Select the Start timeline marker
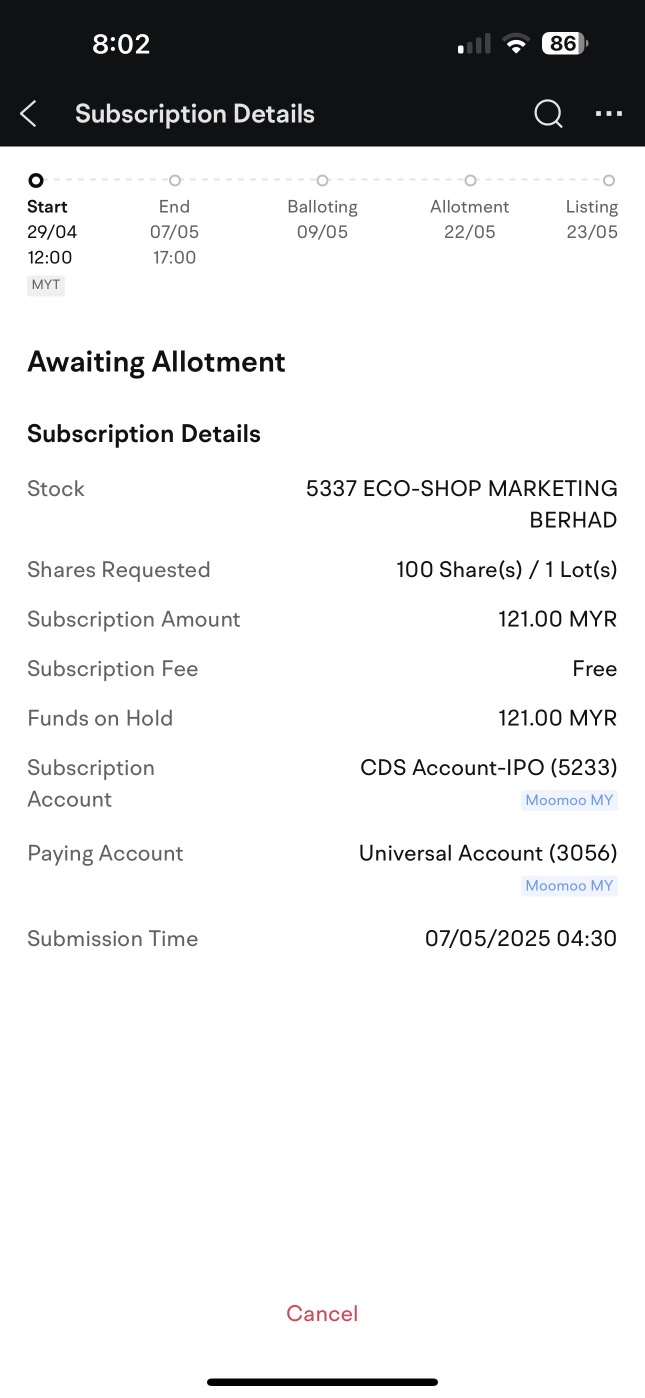 [x=36, y=181]
